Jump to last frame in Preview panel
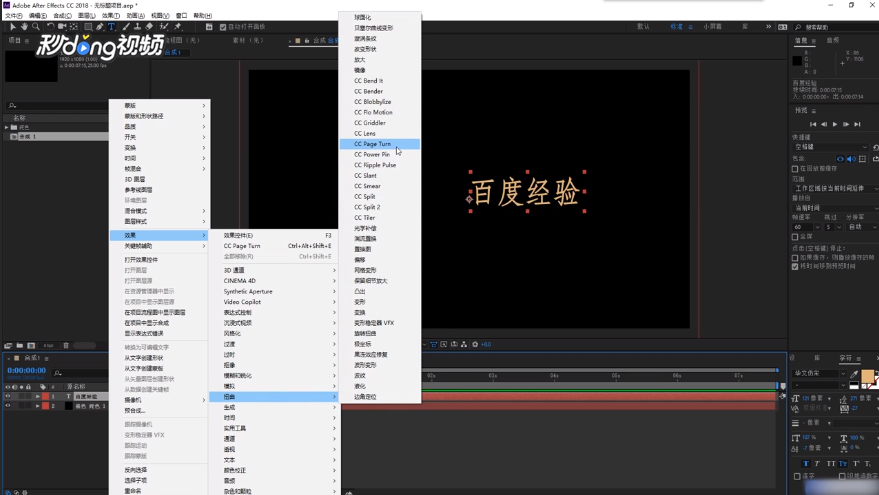Screen dimensions: 879x495 point(857,124)
